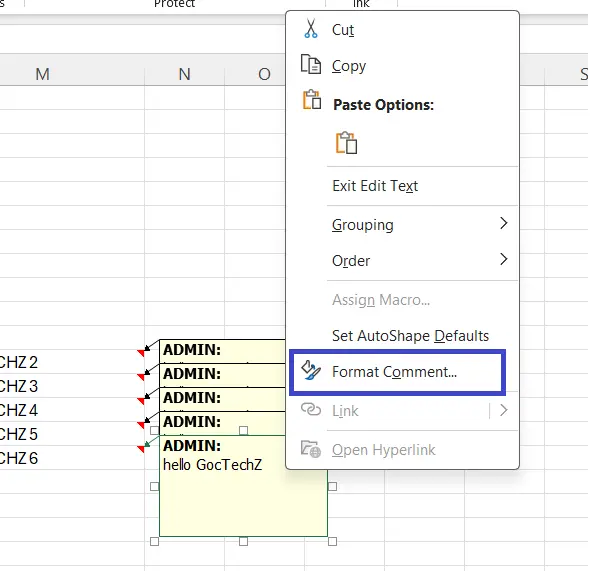The width and height of the screenshot is (590, 571).
Task: Click the Paste Options clipboard icon
Action: coord(312,100)
